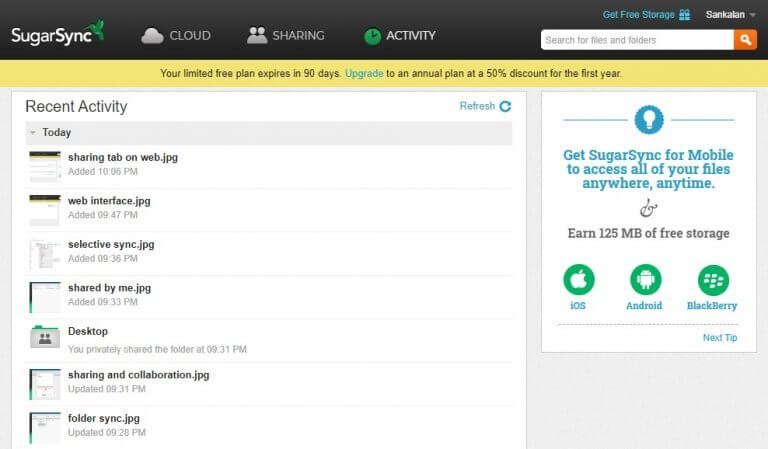Click 'You privately shared the folder' text

[x=157, y=350]
